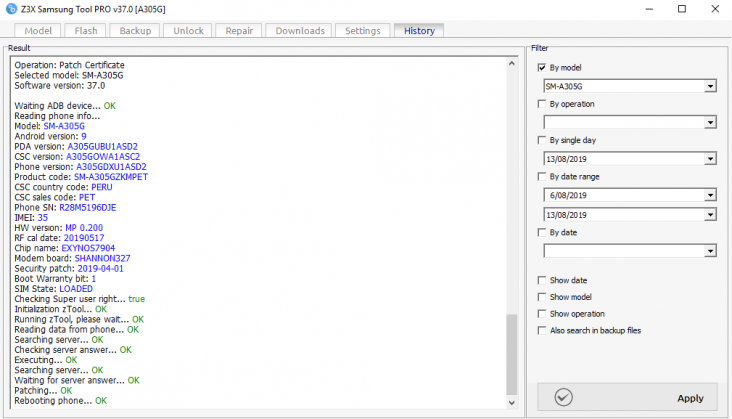The width and height of the screenshot is (732, 419).
Task: Open the single day 13/08/2019 date picker
Action: pyautogui.click(x=710, y=159)
